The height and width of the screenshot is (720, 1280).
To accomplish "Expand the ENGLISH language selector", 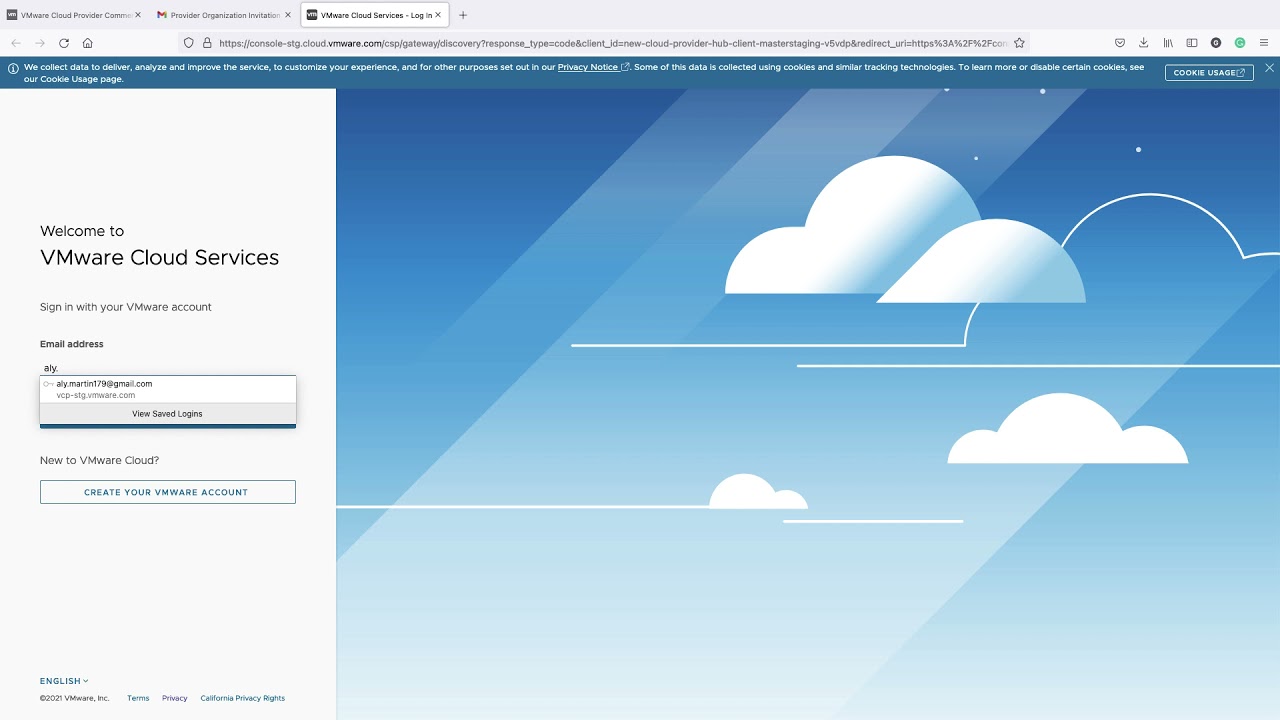I will (x=61, y=680).
